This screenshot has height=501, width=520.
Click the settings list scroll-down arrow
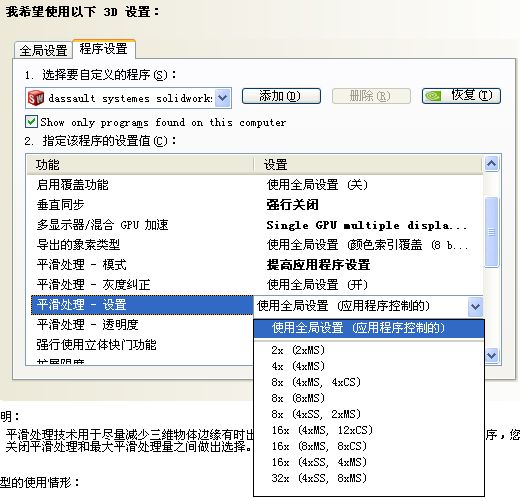point(492,355)
